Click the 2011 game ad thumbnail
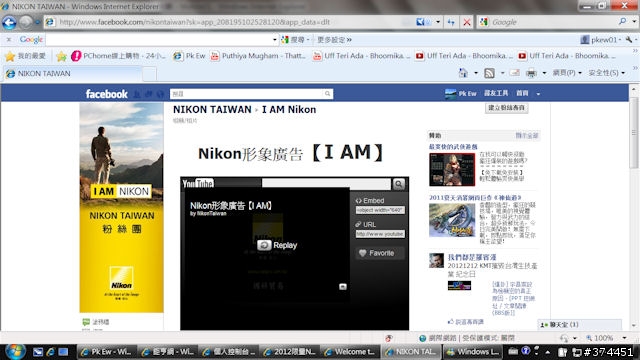The height and width of the screenshot is (360, 640). [x=452, y=220]
